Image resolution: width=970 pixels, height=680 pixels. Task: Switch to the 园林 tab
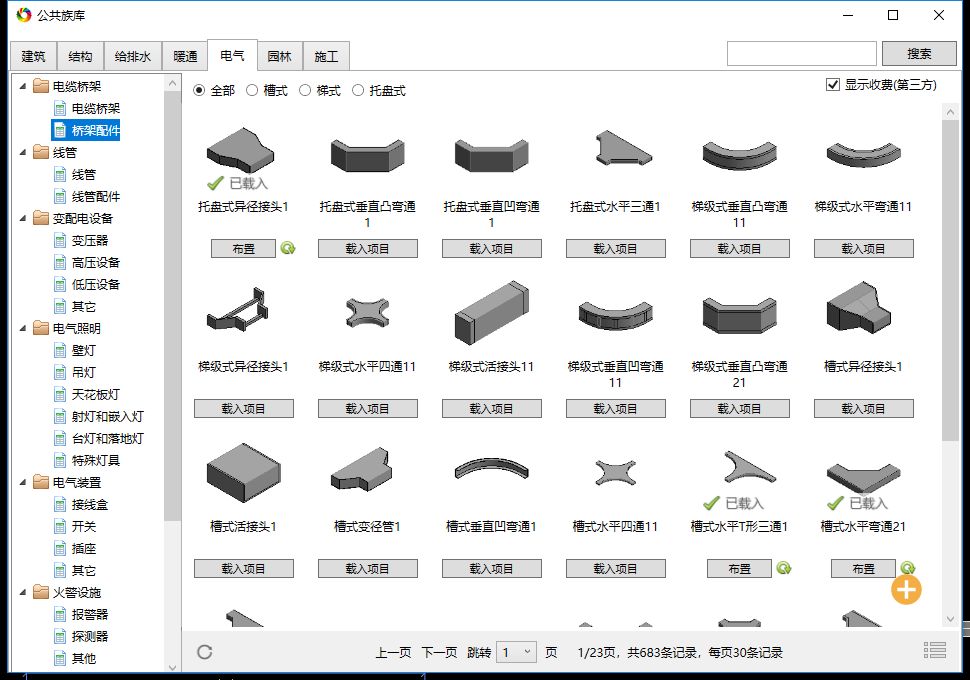point(280,56)
